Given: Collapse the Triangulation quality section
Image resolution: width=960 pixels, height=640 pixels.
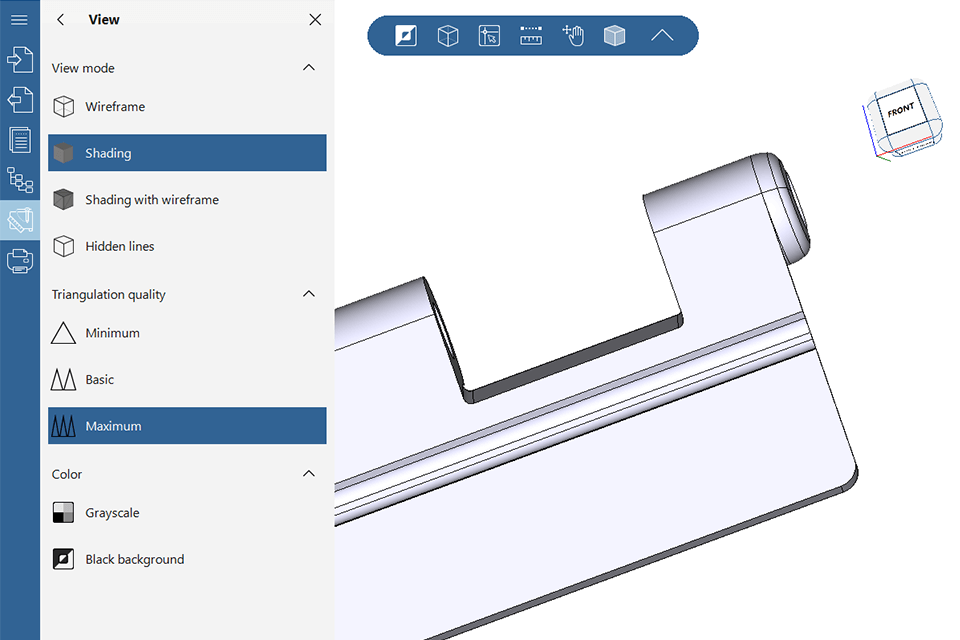Looking at the screenshot, I should 309,294.
